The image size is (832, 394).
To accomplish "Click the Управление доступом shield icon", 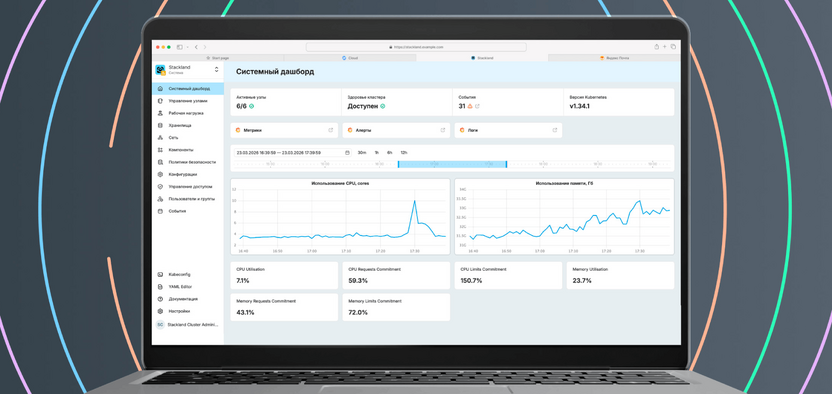I will pyautogui.click(x=160, y=187).
